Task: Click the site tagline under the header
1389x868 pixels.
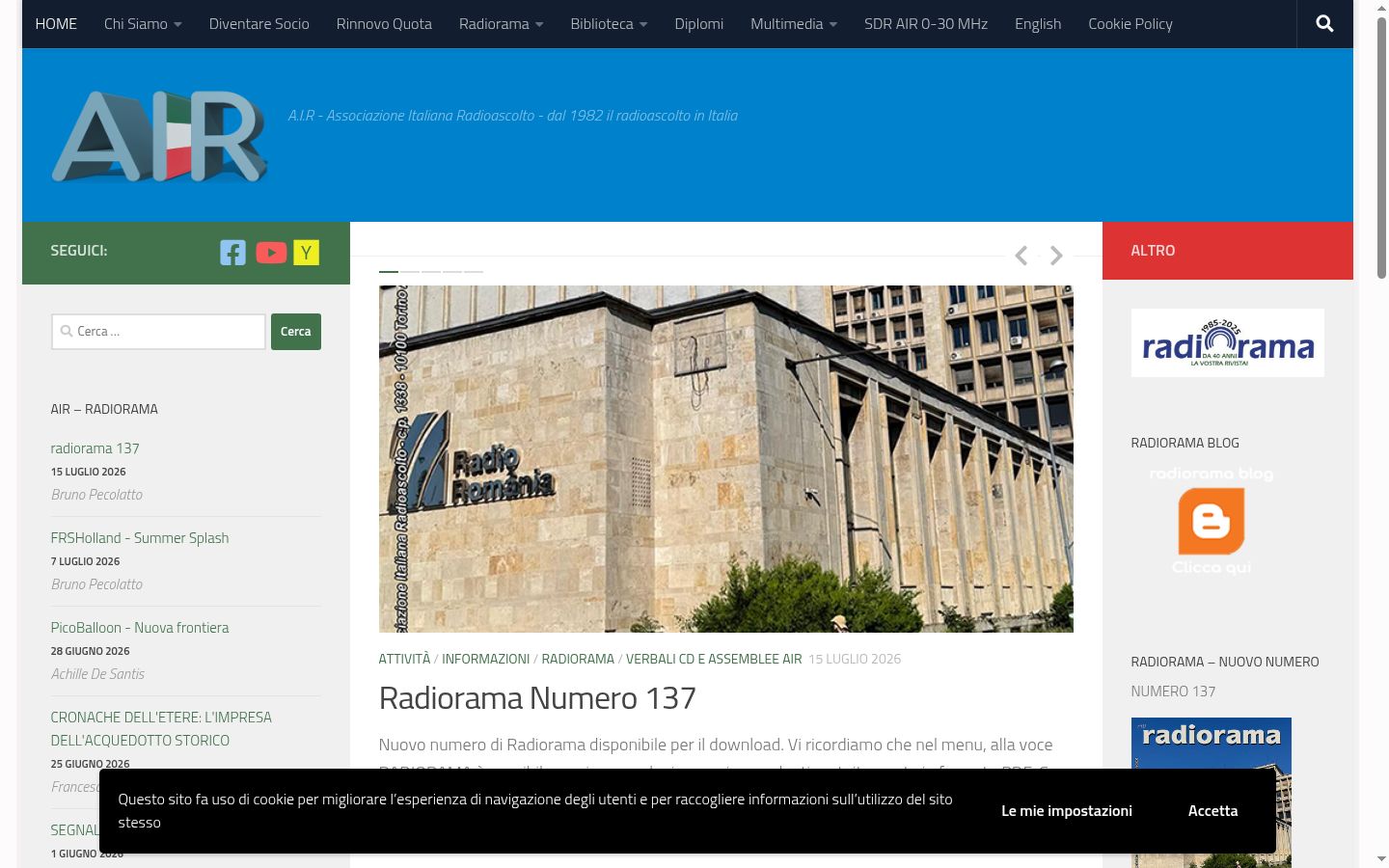Action: pyautogui.click(x=513, y=116)
